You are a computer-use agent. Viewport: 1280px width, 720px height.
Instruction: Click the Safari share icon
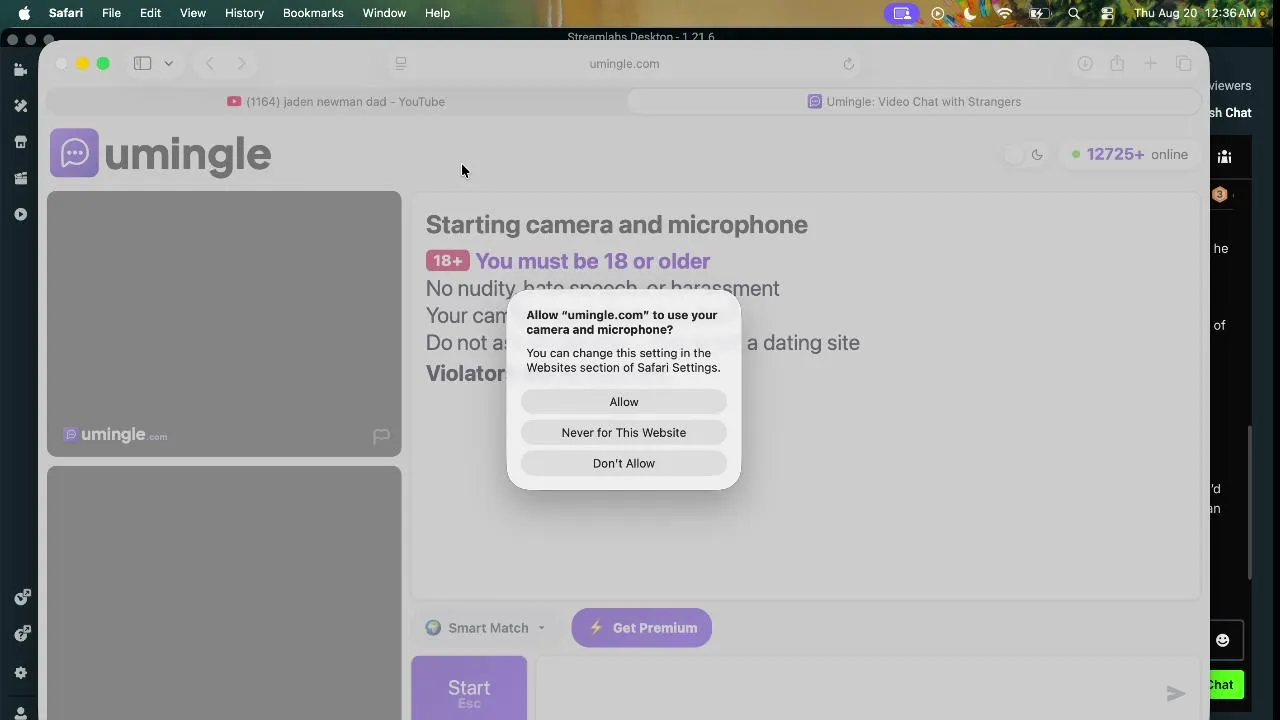point(1117,64)
